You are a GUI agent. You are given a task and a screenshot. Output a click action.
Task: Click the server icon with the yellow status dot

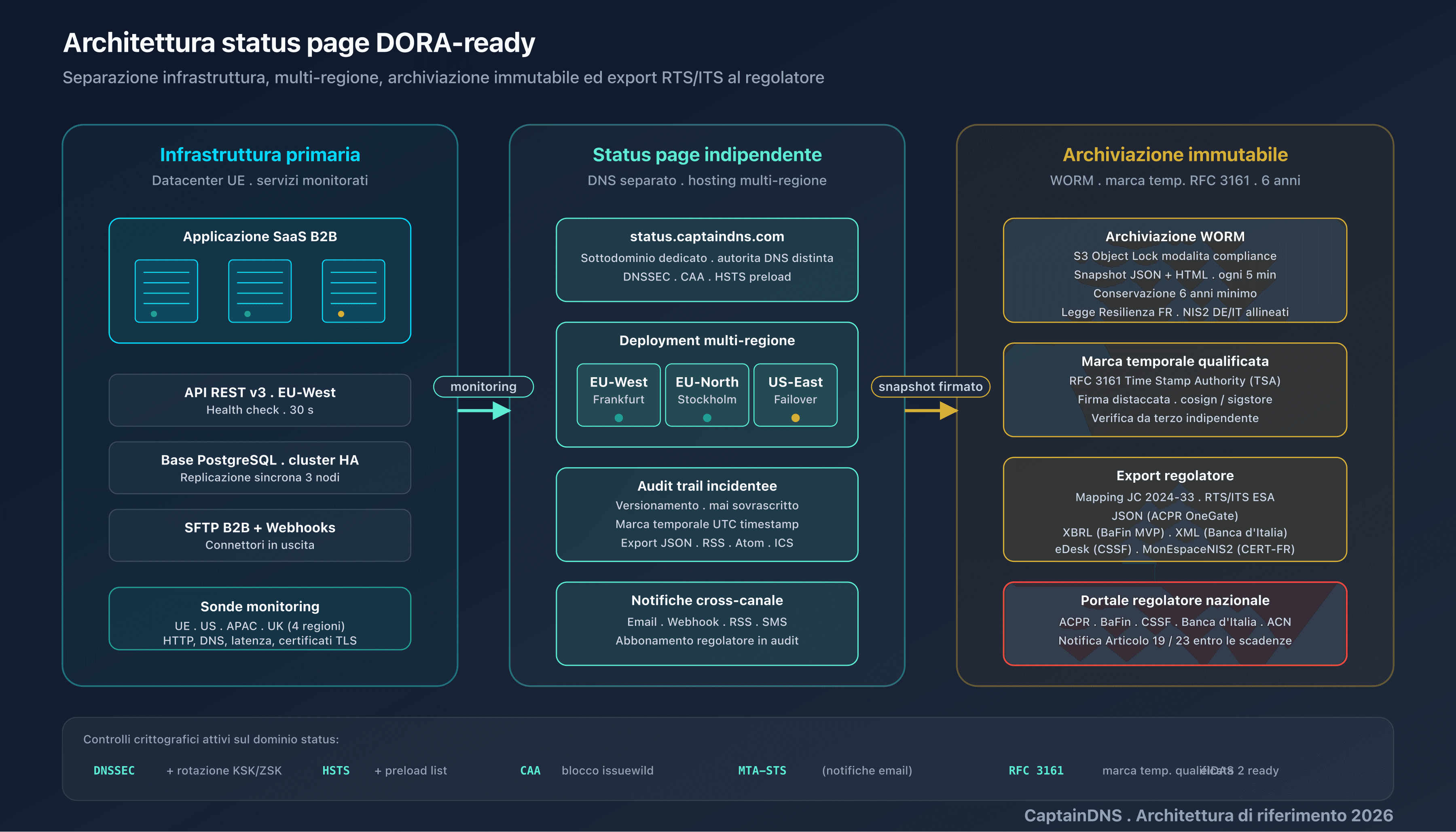(353, 291)
